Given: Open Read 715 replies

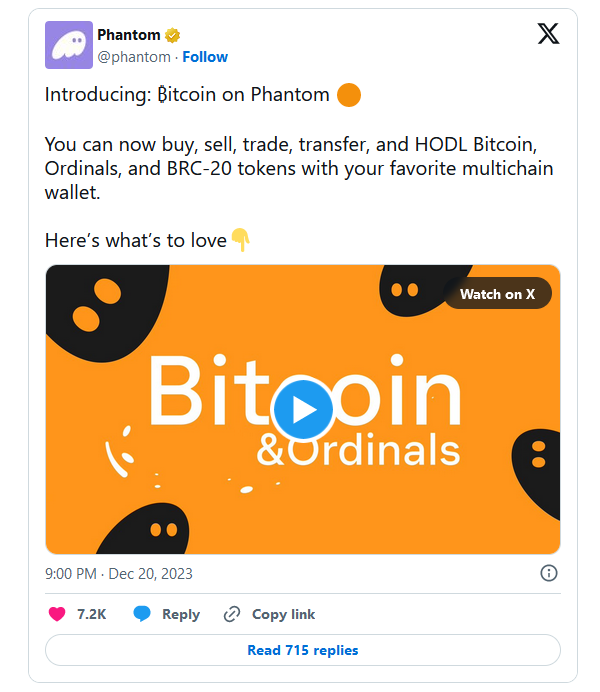Looking at the screenshot, I should [x=302, y=650].
